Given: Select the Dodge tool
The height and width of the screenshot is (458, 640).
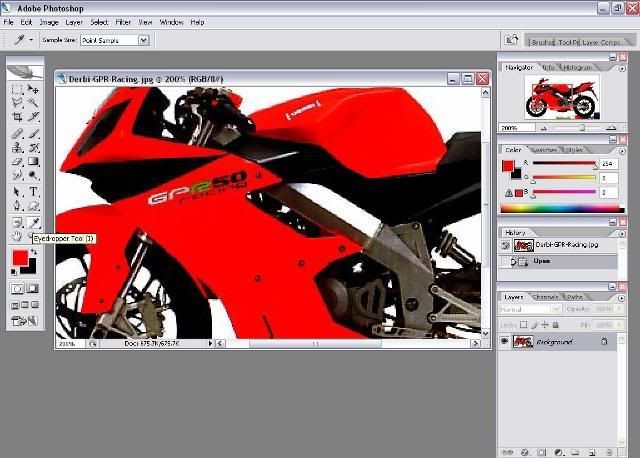Looking at the screenshot, I should pos(33,176).
